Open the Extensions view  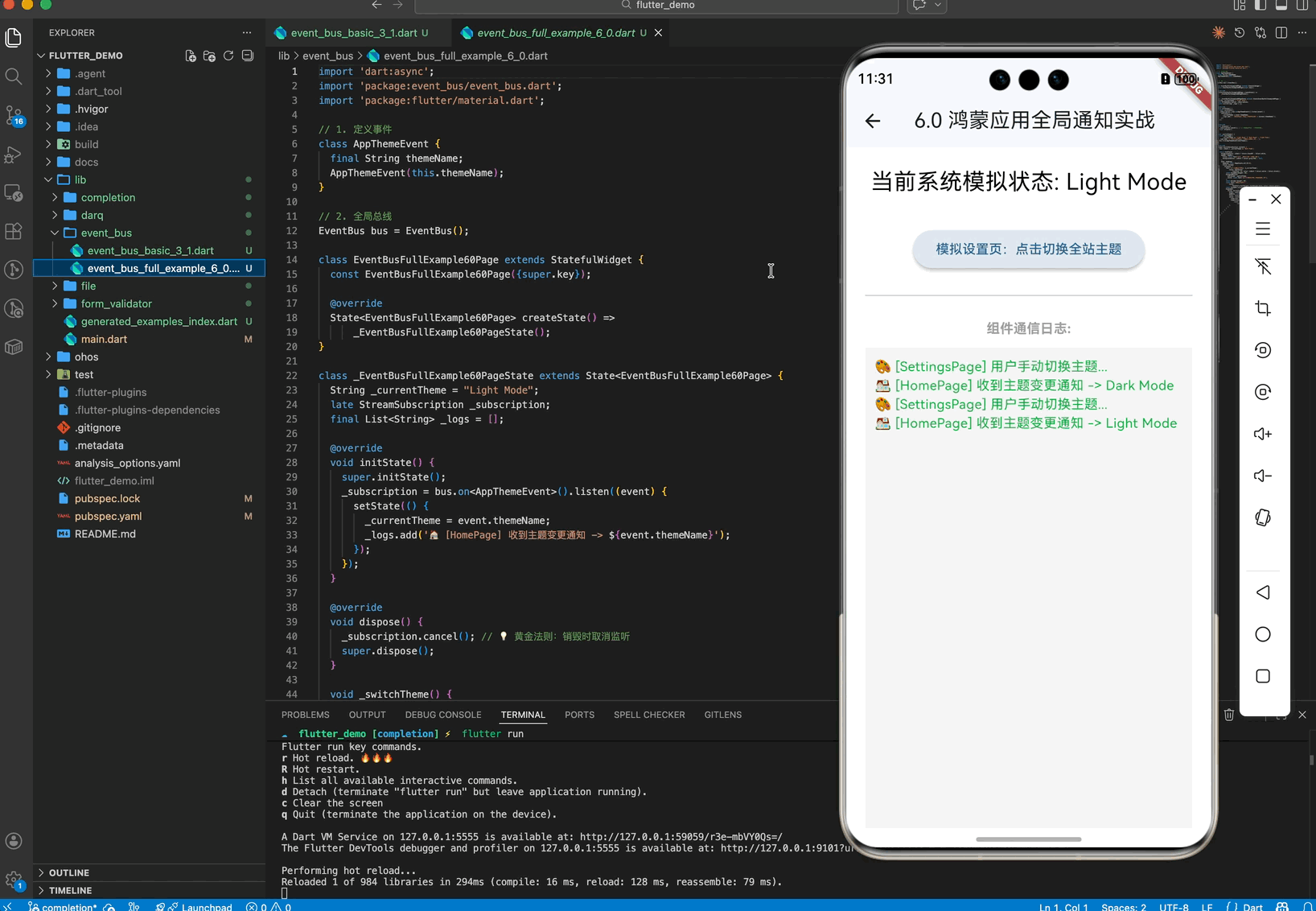(14, 231)
